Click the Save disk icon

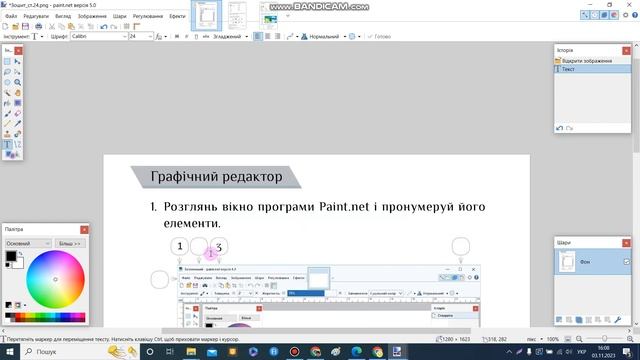tap(25, 27)
